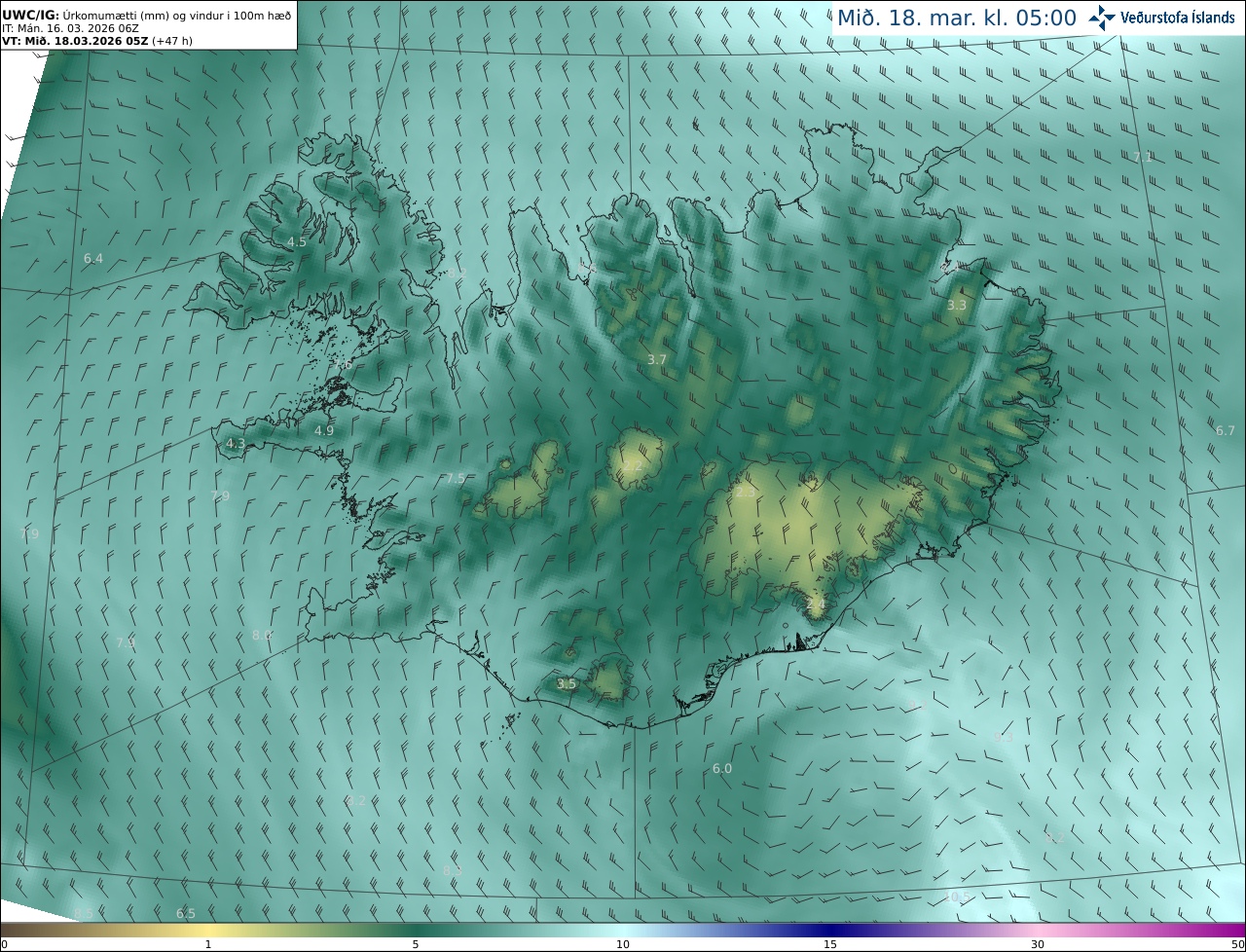Click the colour scale tick label 30

click(1038, 944)
